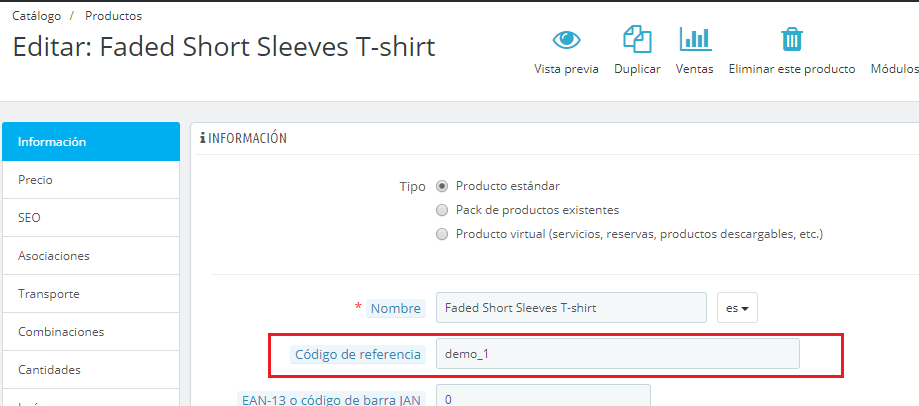
Task: Select Pack de productos existentes option
Action: coord(442,210)
